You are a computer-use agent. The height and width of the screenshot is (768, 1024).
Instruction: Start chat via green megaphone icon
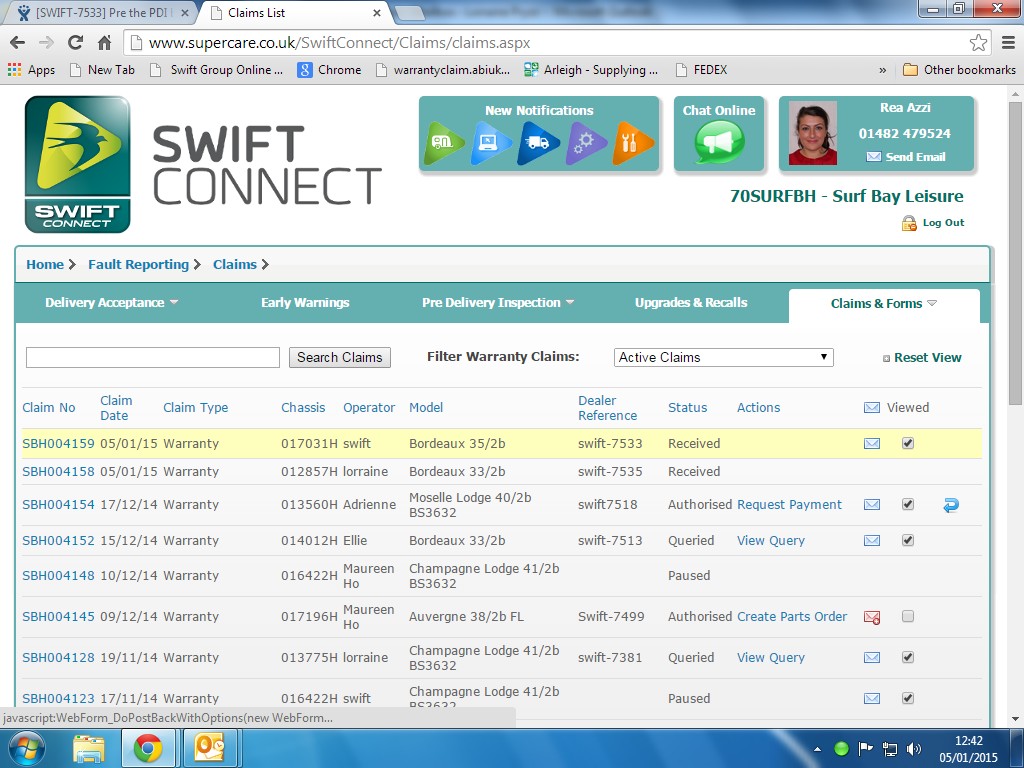718,142
